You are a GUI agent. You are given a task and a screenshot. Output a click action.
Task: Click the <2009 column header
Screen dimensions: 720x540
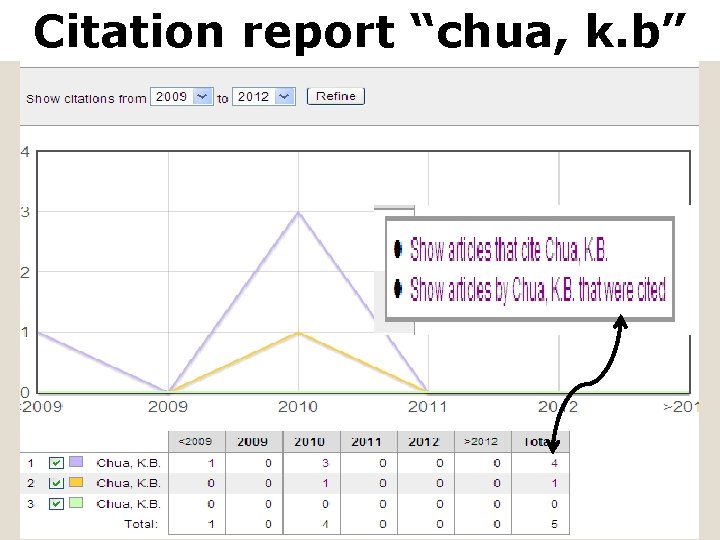[x=197, y=442]
